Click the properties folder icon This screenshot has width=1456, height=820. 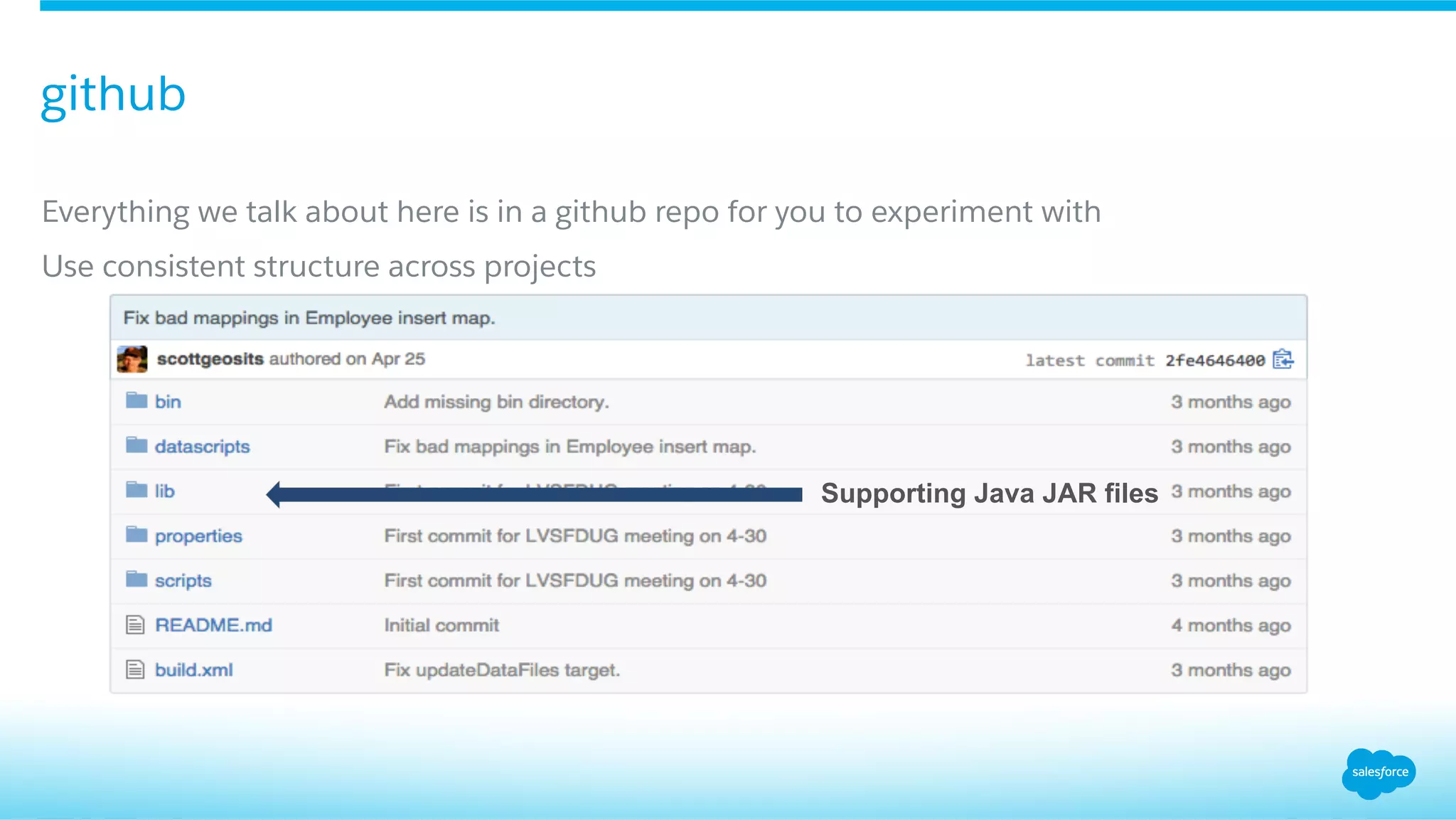pyautogui.click(x=136, y=535)
